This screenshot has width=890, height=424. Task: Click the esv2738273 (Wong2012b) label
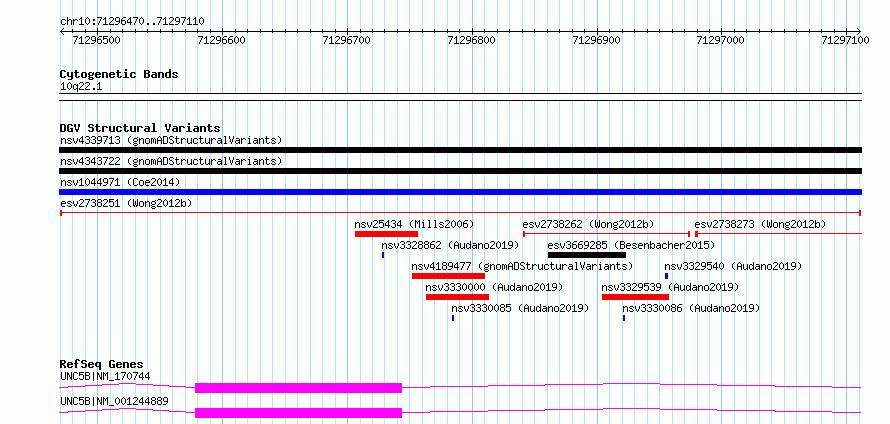click(760, 224)
